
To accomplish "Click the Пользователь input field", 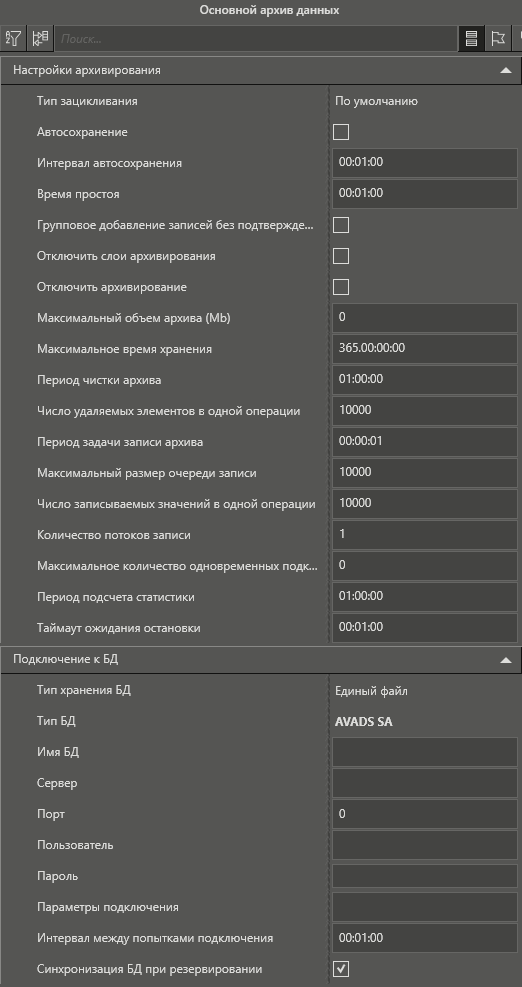I will pyautogui.click(x=425, y=845).
